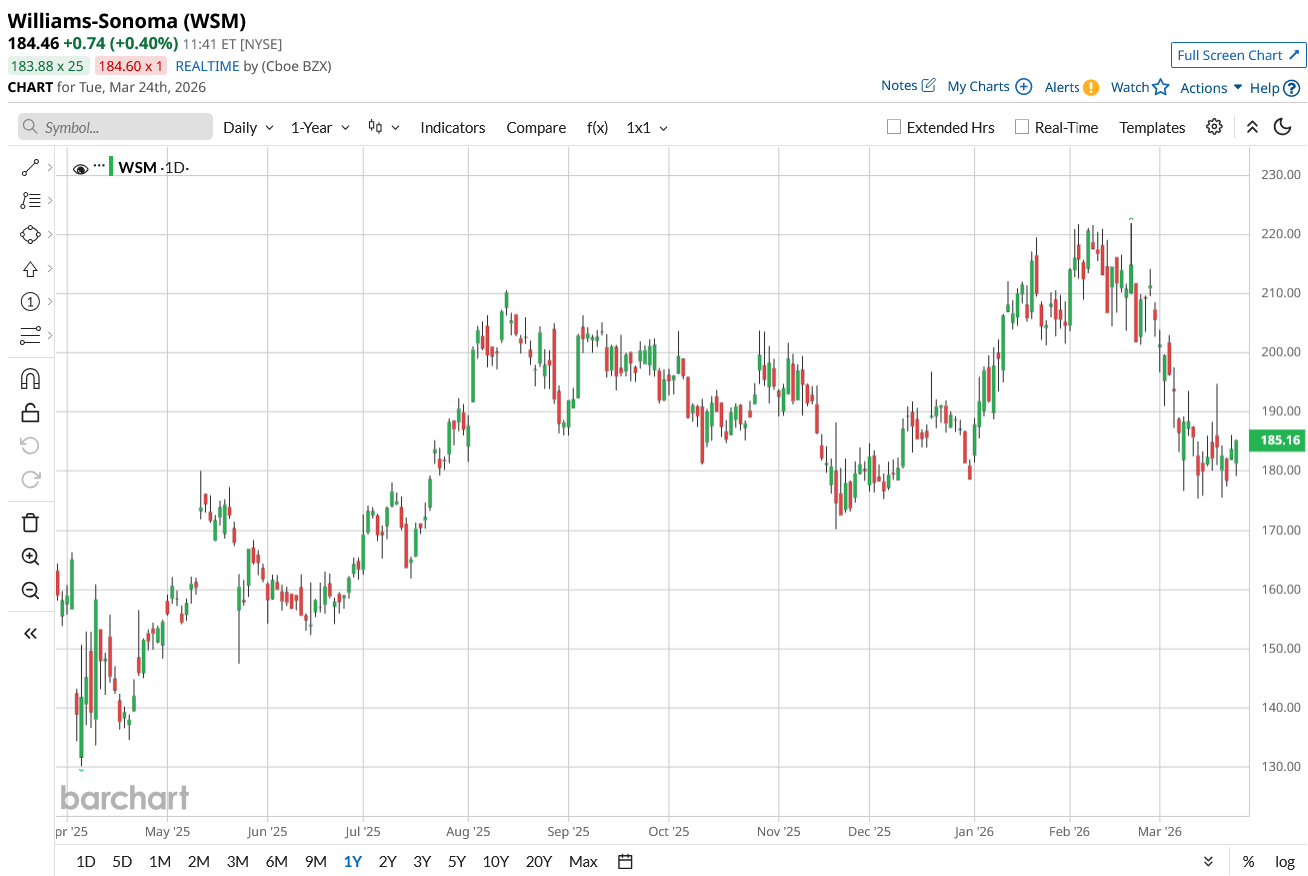
Task: Click the Symbol search input field
Action: (x=116, y=127)
